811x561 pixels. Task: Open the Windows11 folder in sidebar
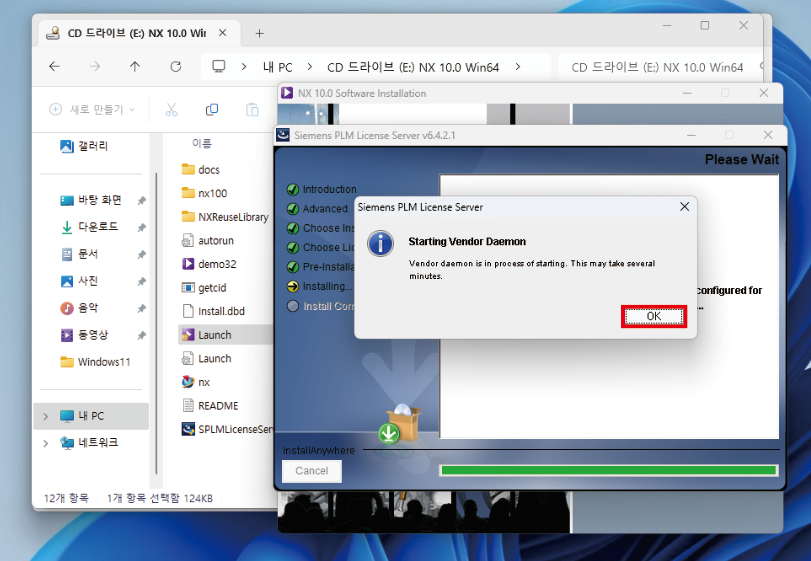(95, 362)
